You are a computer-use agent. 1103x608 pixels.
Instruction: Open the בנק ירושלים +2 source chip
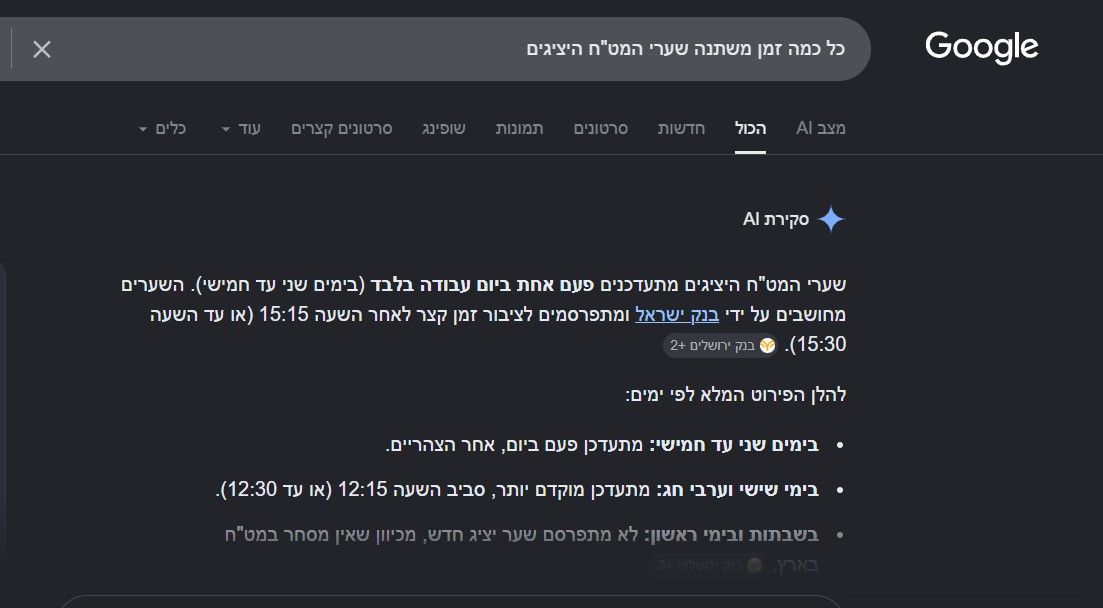pos(720,346)
